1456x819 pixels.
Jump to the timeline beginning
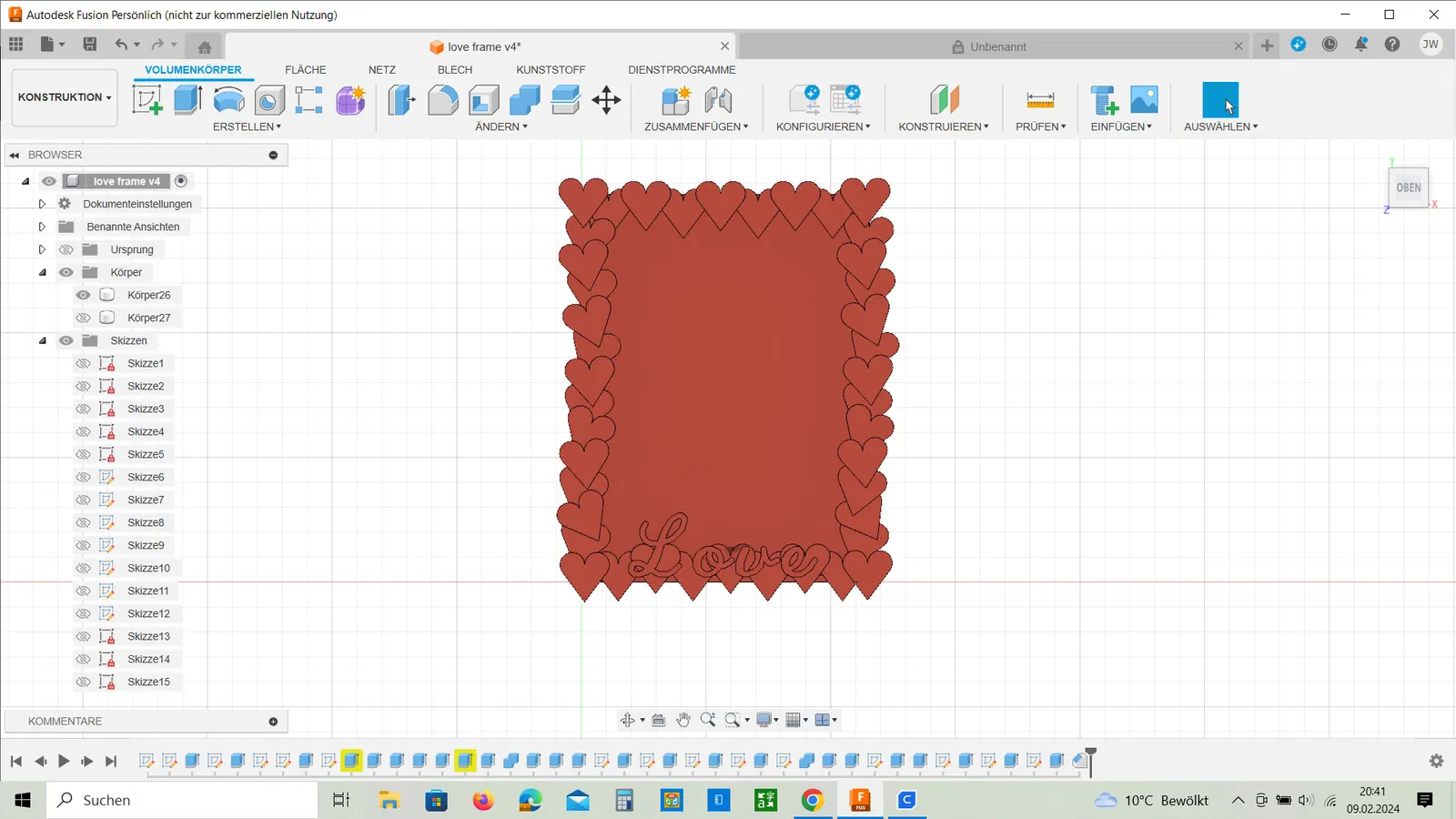tap(16, 761)
